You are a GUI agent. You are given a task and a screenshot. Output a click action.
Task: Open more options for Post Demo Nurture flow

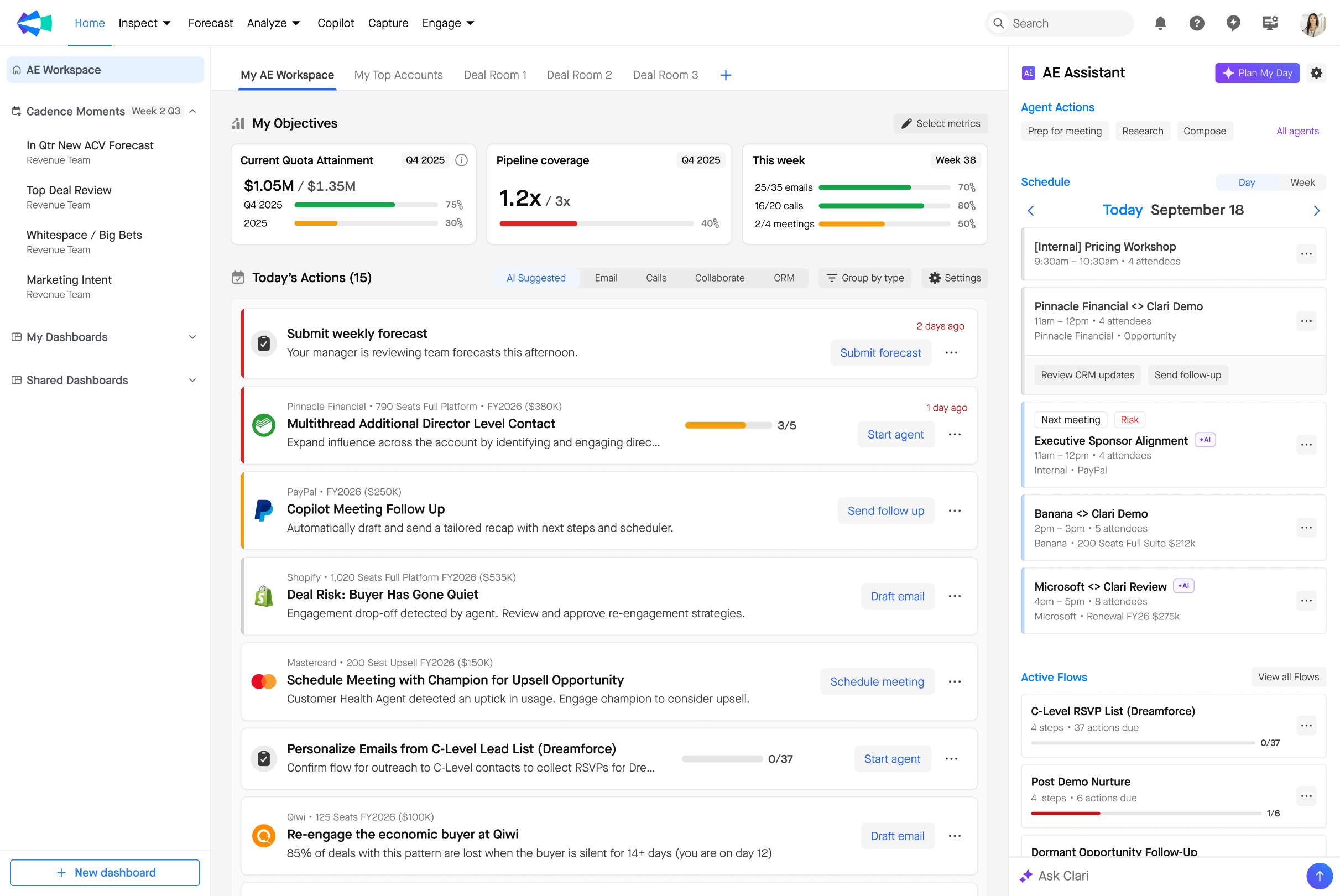click(1306, 795)
